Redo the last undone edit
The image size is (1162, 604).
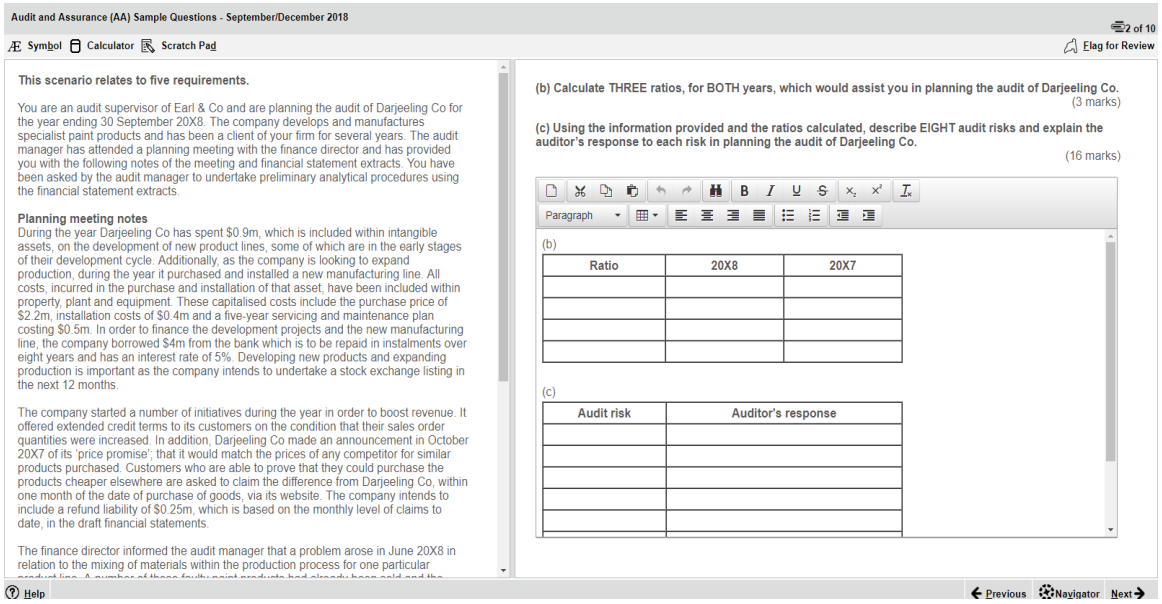(x=687, y=191)
